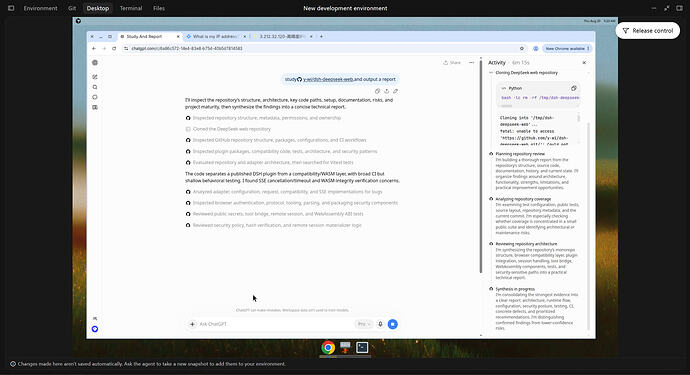Screen dimensions: 690x375
Task: Switch to What is my IP address tab
Action: point(215,37)
